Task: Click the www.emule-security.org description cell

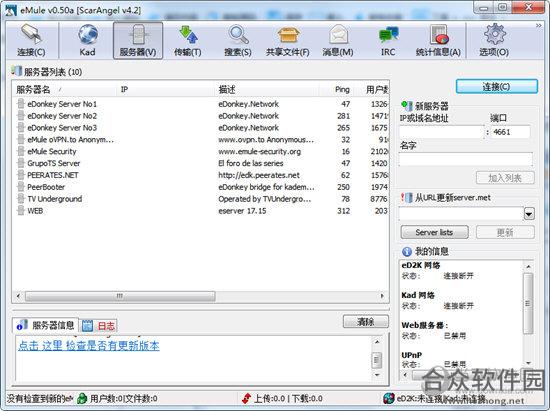Action: click(x=260, y=151)
